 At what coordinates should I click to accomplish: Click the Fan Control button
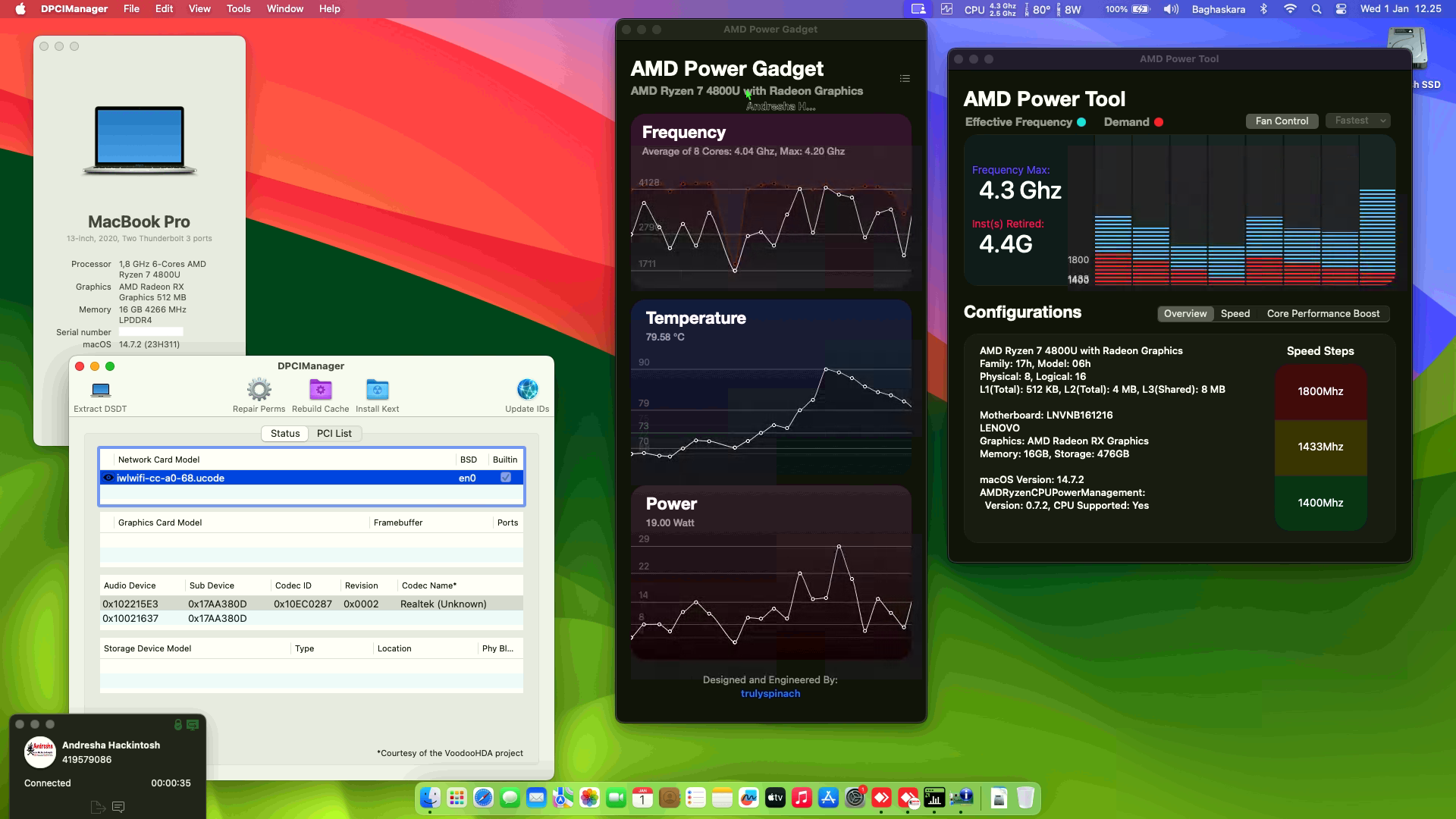[x=1281, y=121]
